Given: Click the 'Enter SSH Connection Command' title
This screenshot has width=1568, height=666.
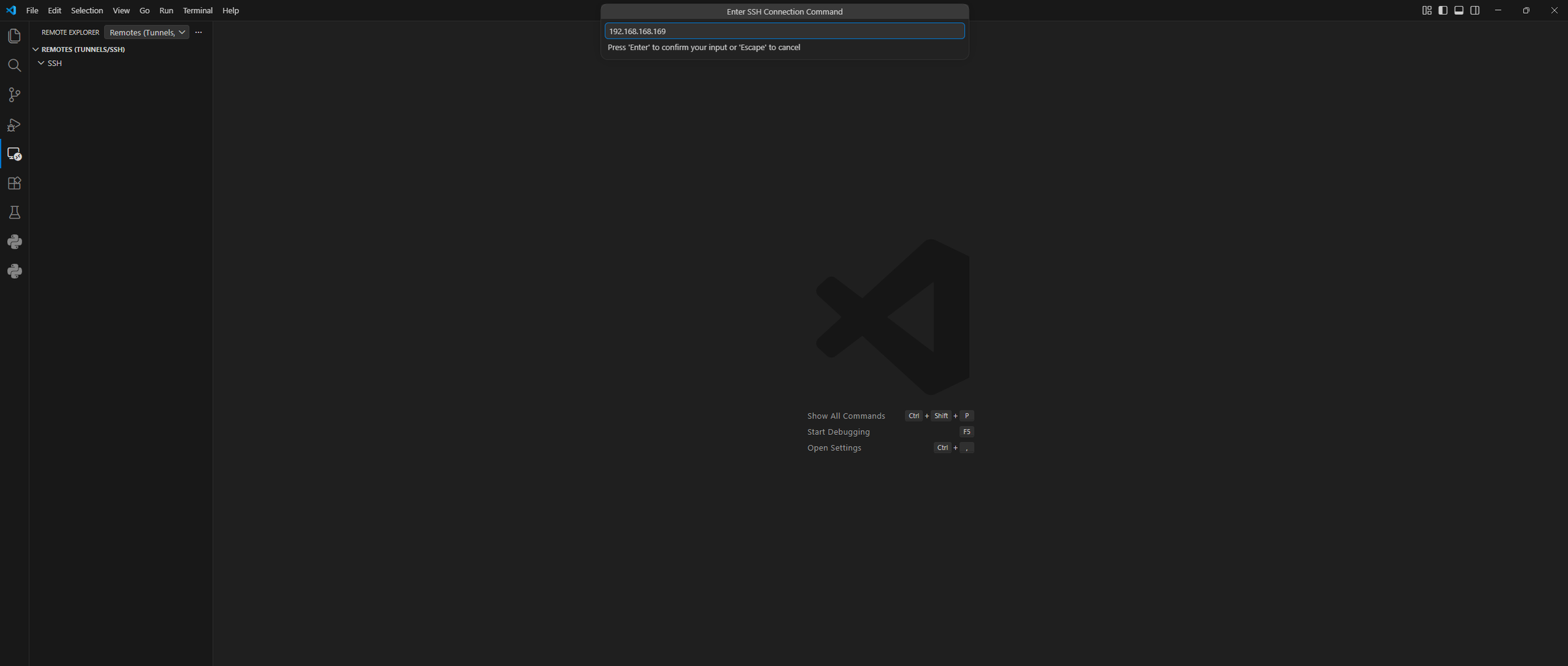Looking at the screenshot, I should tap(784, 12).
